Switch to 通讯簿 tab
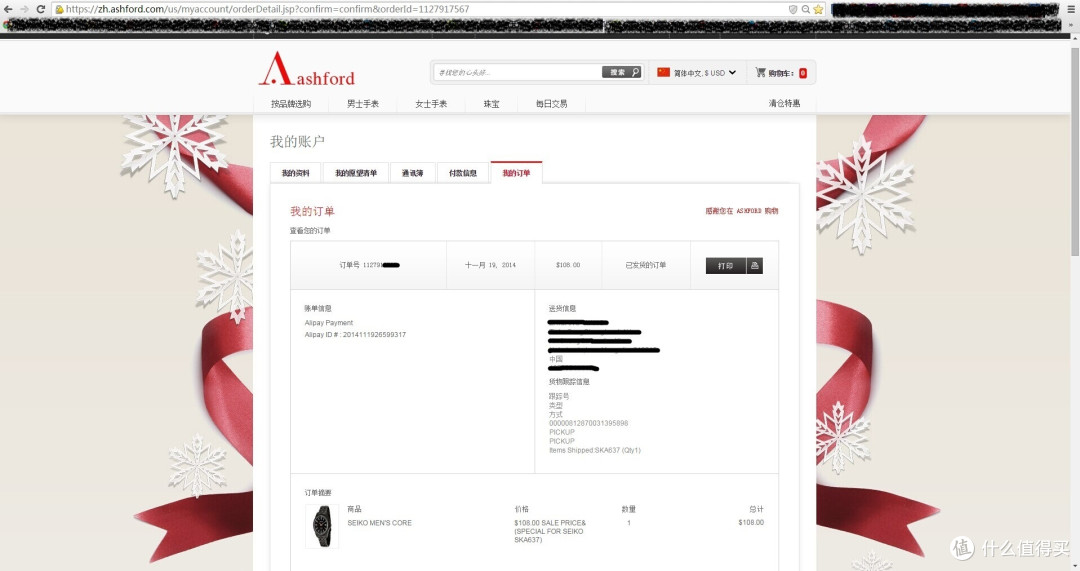The width and height of the screenshot is (1080, 571). (413, 173)
